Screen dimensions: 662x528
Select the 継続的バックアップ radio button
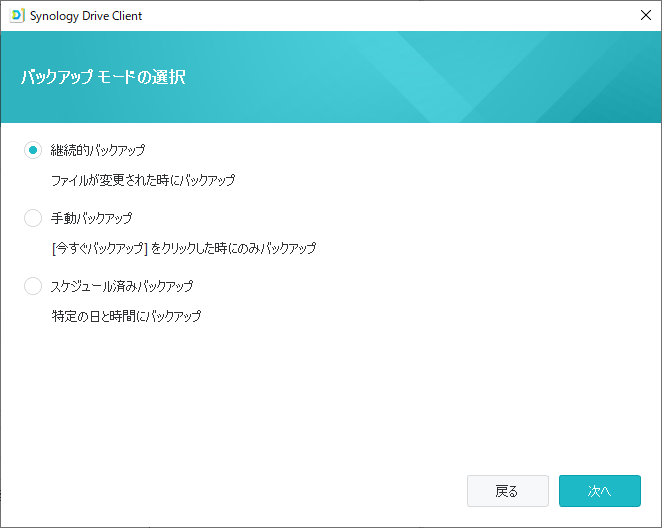pos(33,150)
